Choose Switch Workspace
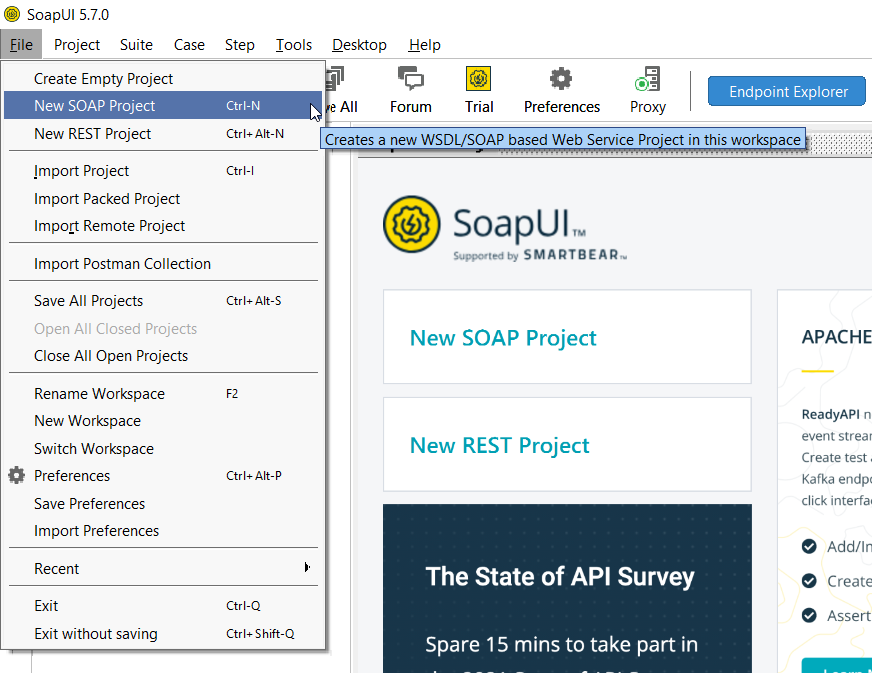The height and width of the screenshot is (673, 872). pyautogui.click(x=163, y=449)
